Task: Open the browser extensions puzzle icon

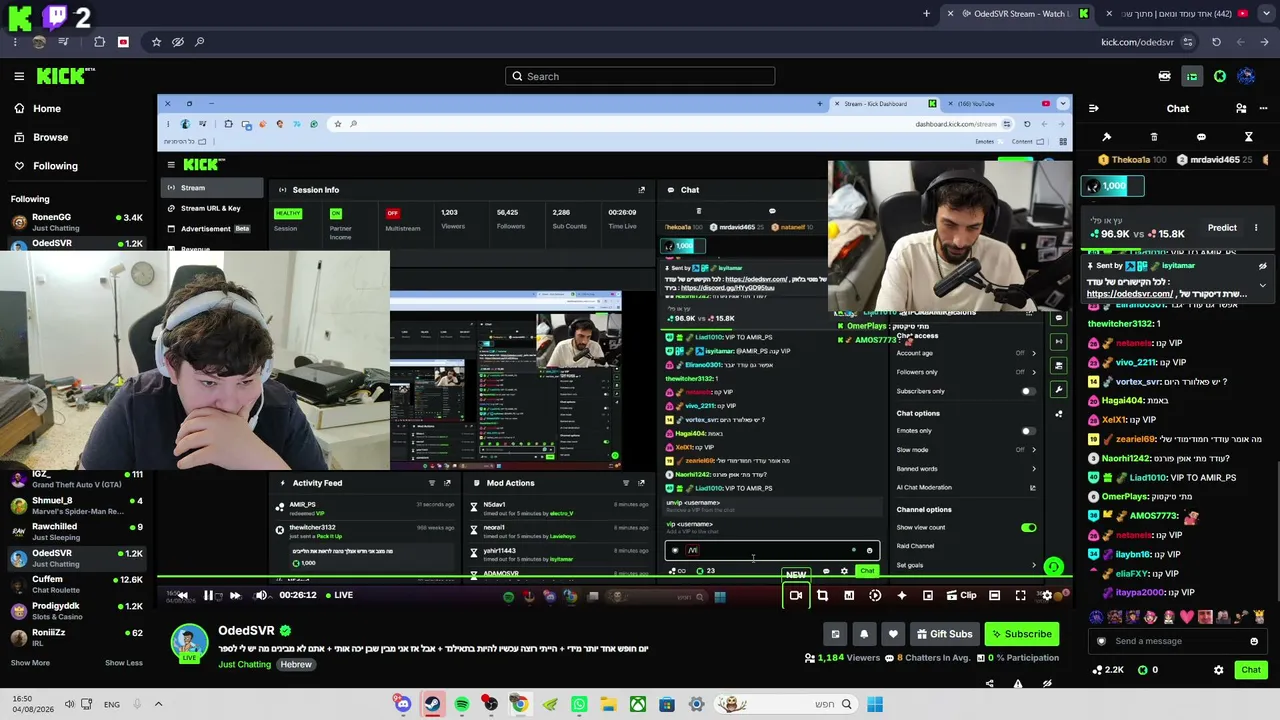Action: (x=99, y=42)
